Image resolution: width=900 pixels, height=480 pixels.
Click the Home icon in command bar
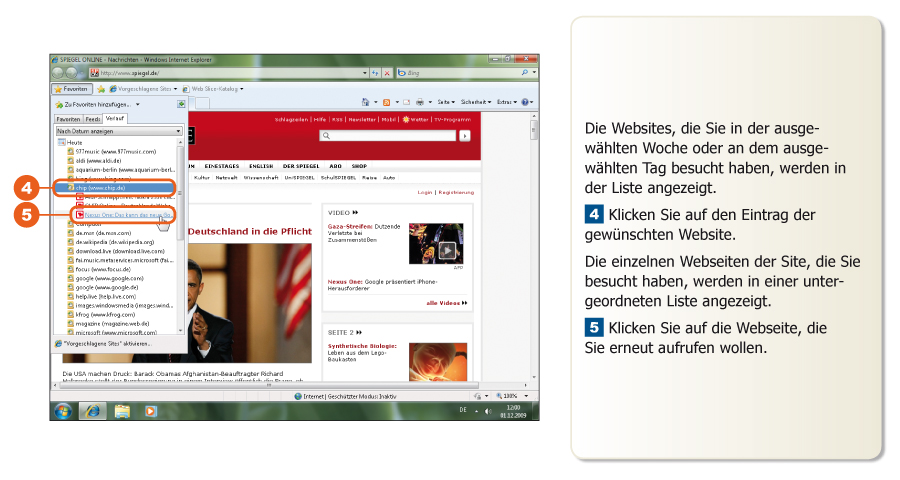[364, 102]
